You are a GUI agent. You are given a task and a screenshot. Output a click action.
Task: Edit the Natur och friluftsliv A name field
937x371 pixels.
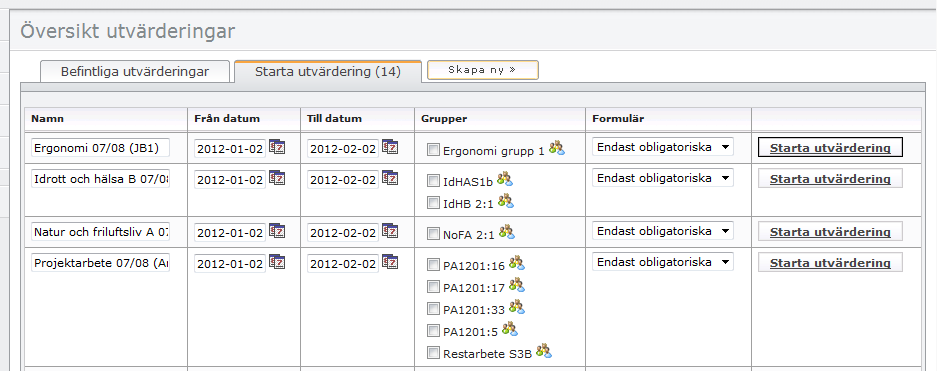[100, 232]
